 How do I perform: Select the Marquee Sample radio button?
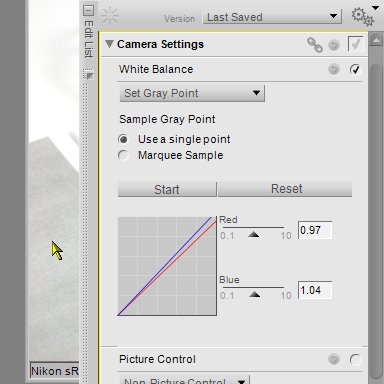click(123, 155)
